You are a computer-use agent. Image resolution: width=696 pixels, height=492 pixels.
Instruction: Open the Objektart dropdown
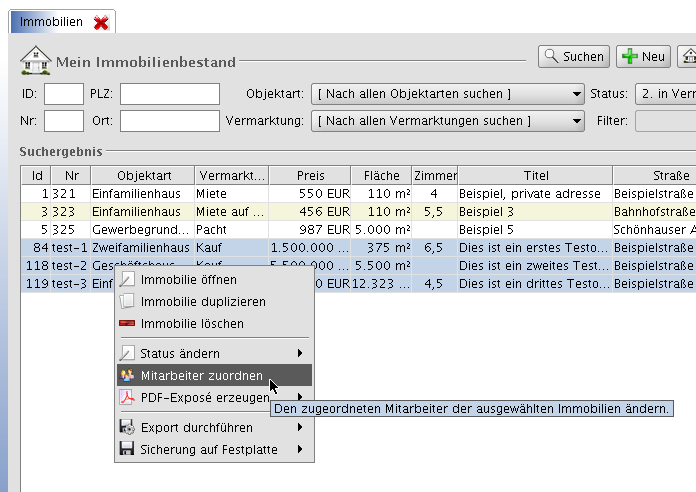(447, 94)
